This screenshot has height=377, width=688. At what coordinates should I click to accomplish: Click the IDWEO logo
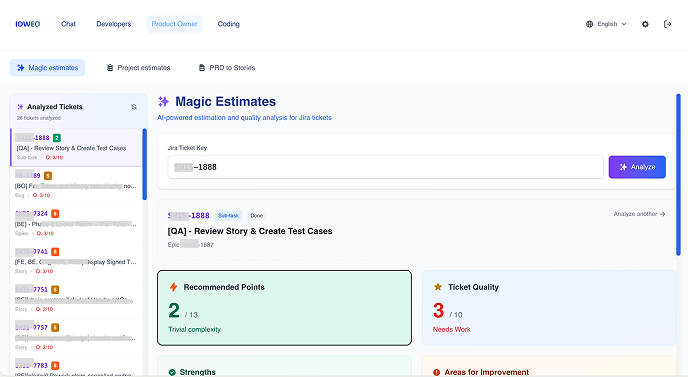coord(28,24)
